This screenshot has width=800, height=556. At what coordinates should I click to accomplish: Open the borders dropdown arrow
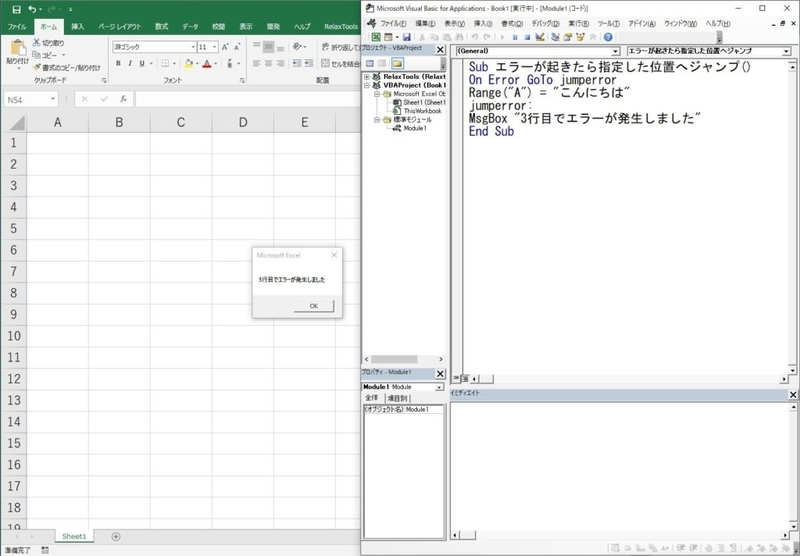tap(174, 64)
